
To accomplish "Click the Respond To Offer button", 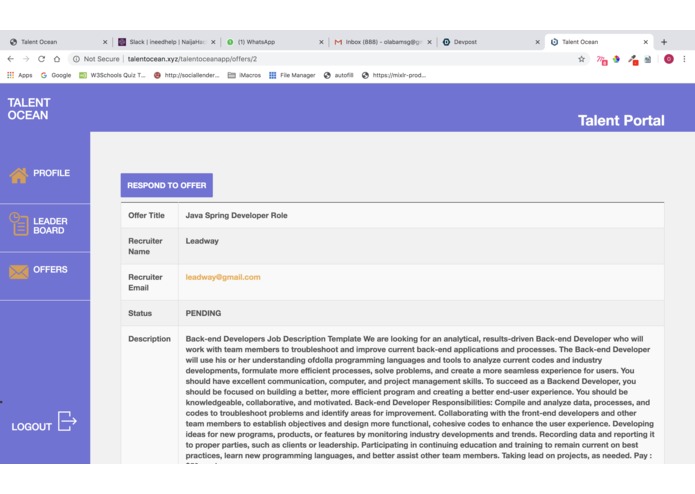I will [x=167, y=185].
